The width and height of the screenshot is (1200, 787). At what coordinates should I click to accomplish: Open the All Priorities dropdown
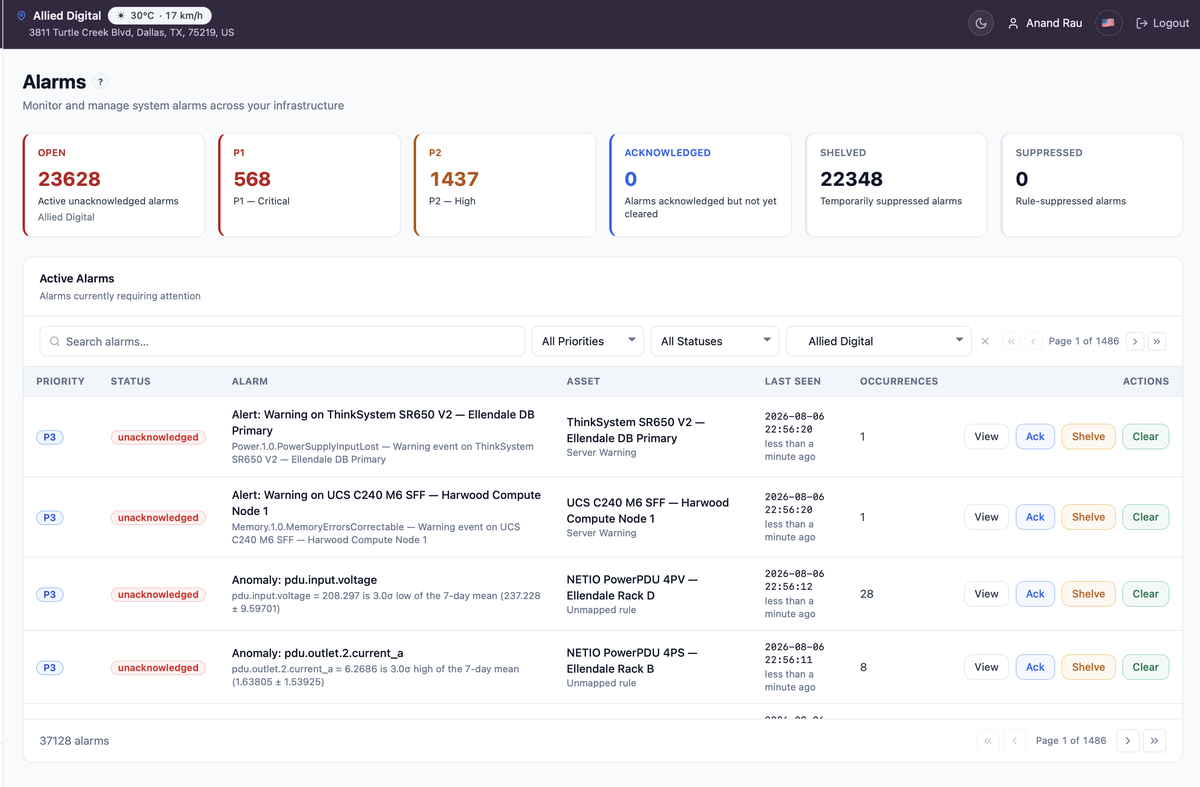click(x=588, y=341)
